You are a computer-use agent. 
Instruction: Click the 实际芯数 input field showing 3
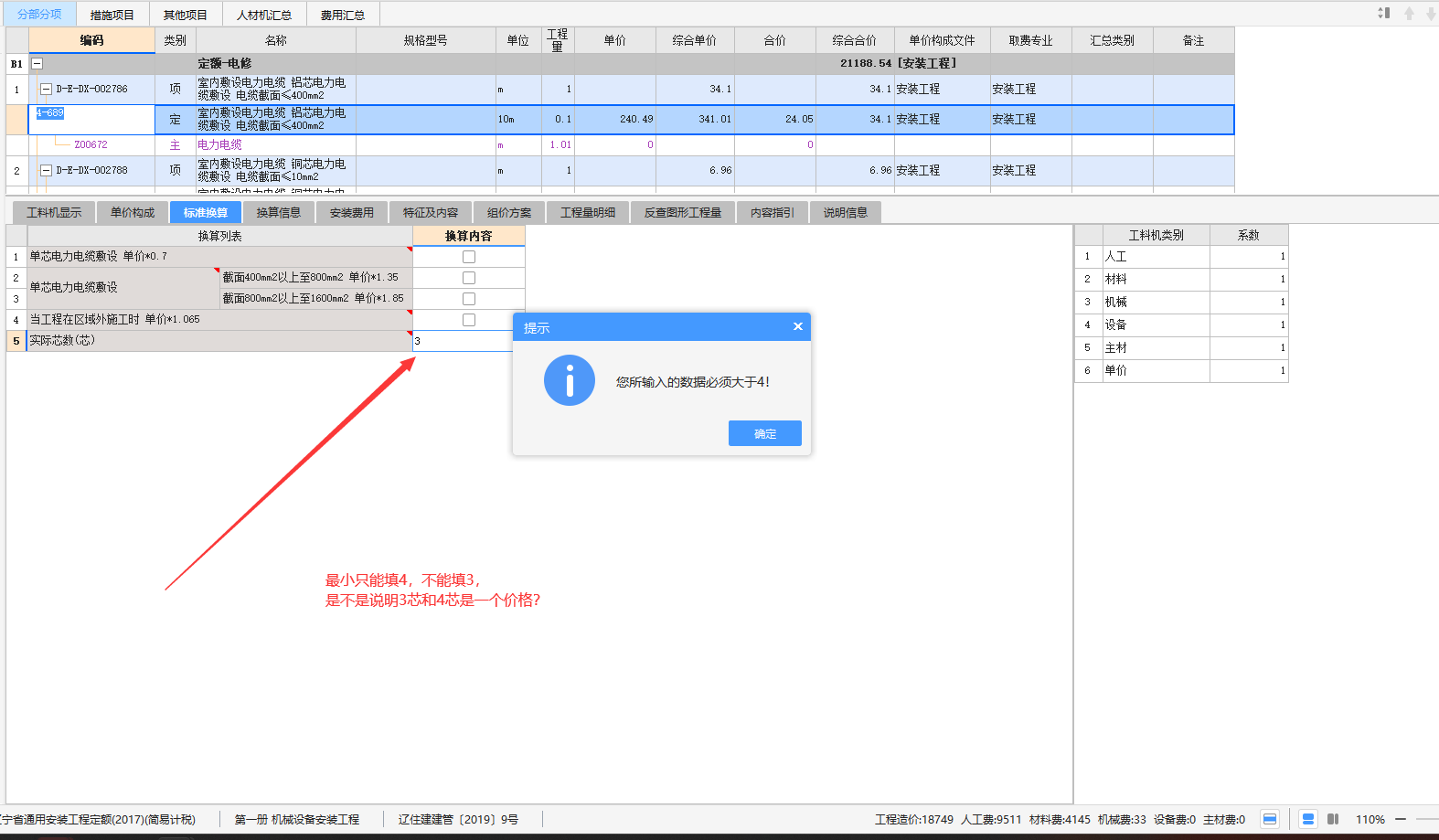pos(463,341)
